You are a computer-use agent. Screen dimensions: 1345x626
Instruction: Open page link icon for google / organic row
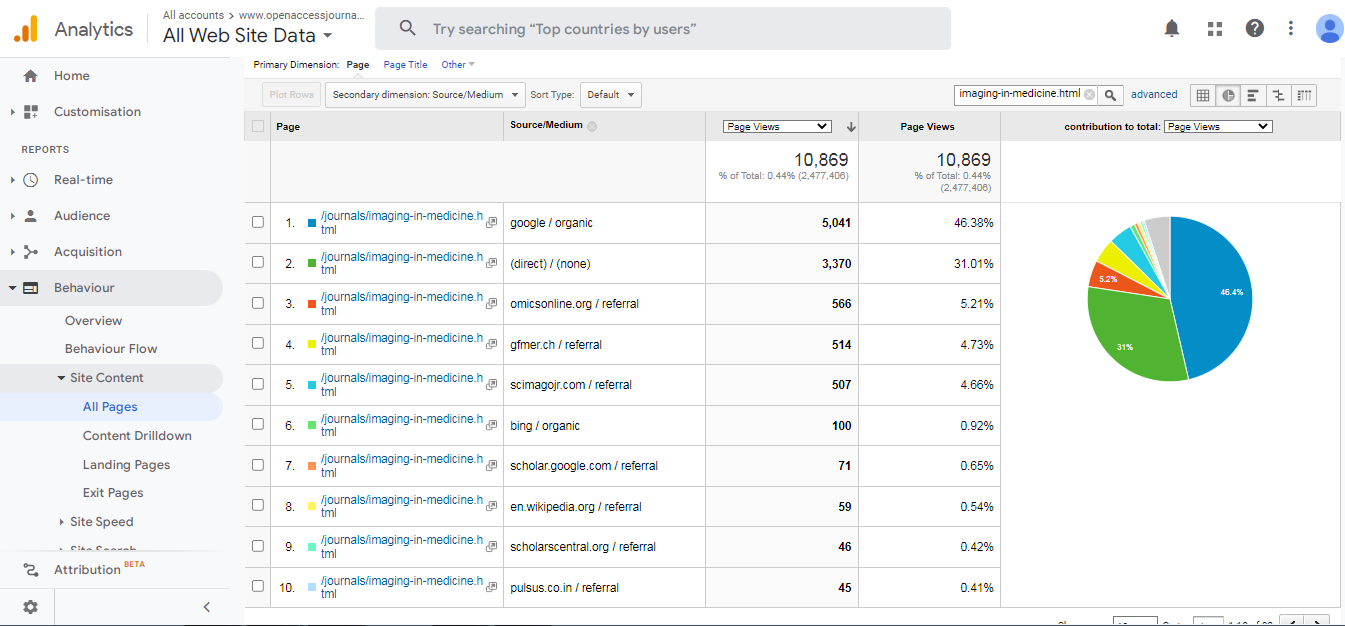pos(491,223)
